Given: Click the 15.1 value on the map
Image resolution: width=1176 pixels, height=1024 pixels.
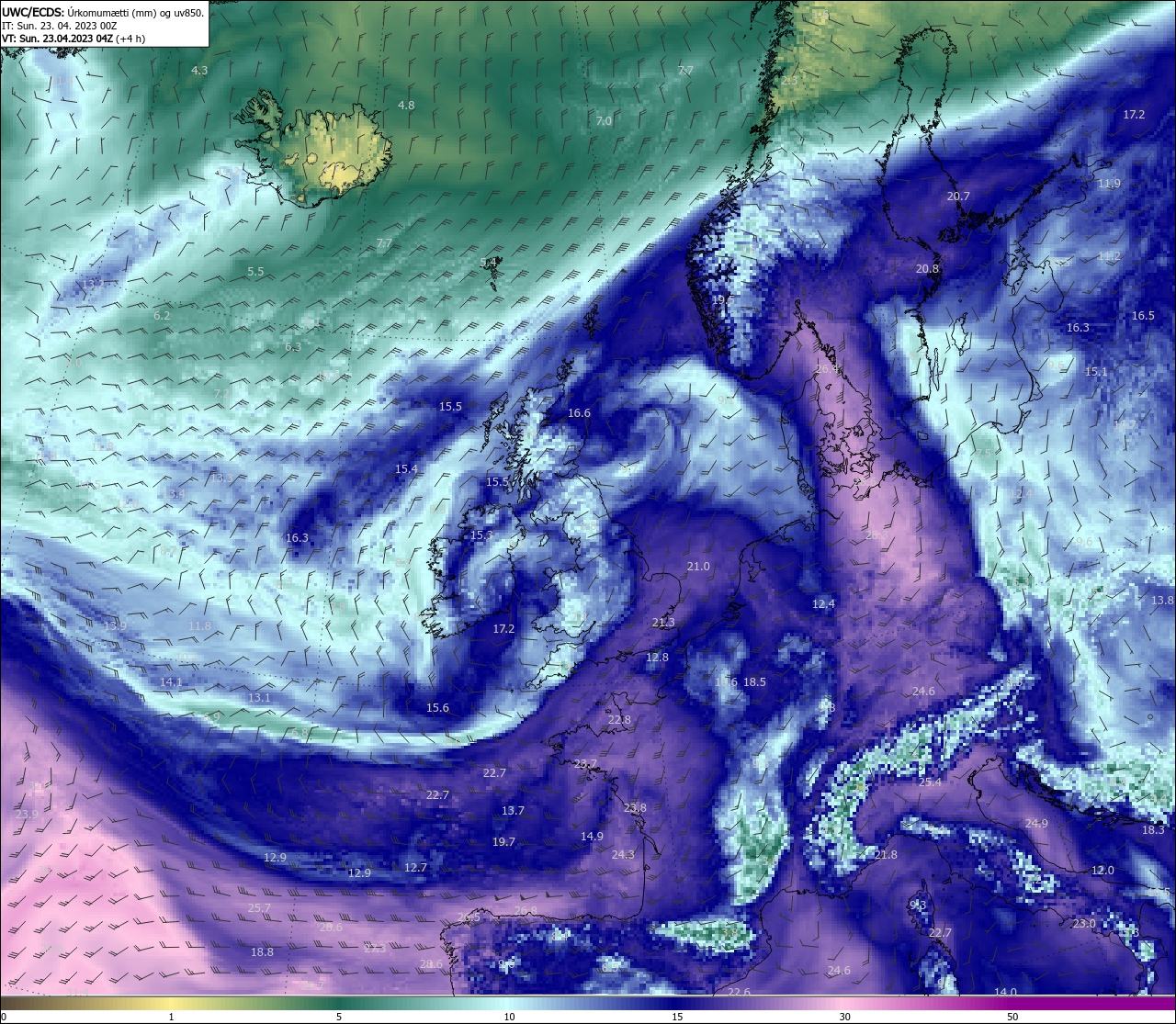Looking at the screenshot, I should (x=1096, y=372).
